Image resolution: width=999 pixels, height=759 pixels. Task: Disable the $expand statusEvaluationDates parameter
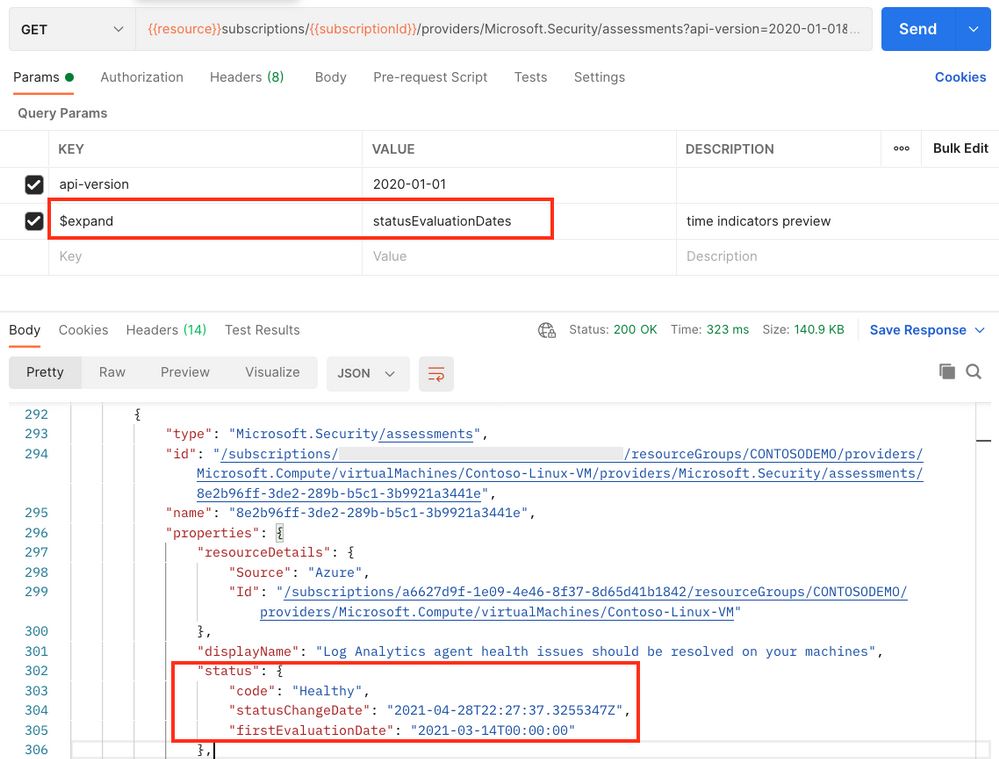coord(34,220)
